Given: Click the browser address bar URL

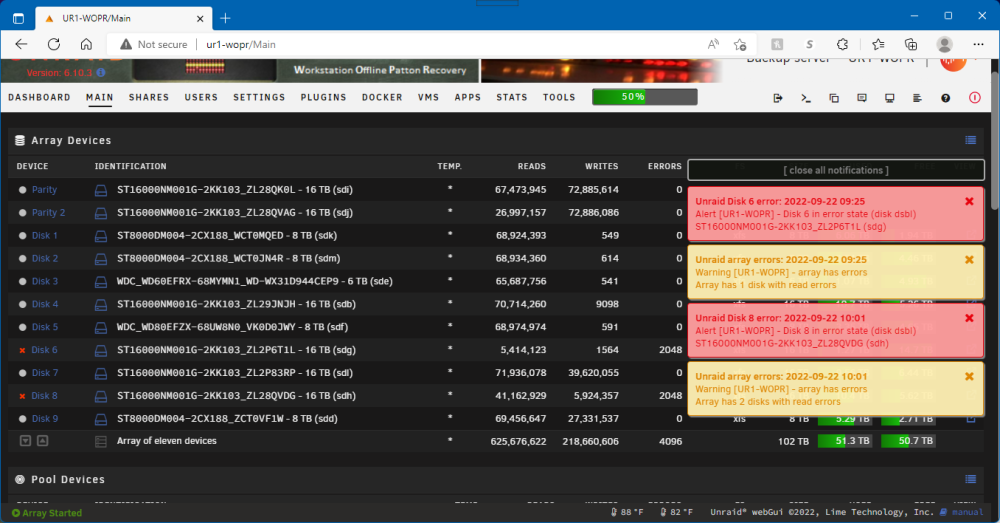Looking at the screenshot, I should 240,45.
